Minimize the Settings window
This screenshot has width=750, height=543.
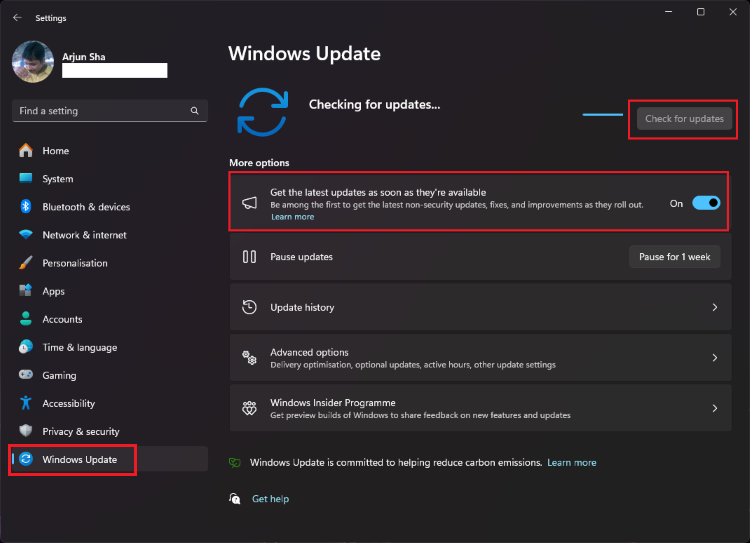[669, 11]
